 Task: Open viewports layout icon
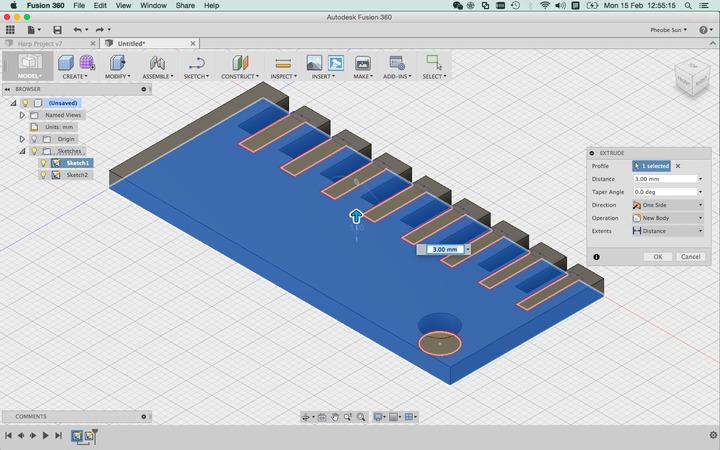(x=408, y=417)
